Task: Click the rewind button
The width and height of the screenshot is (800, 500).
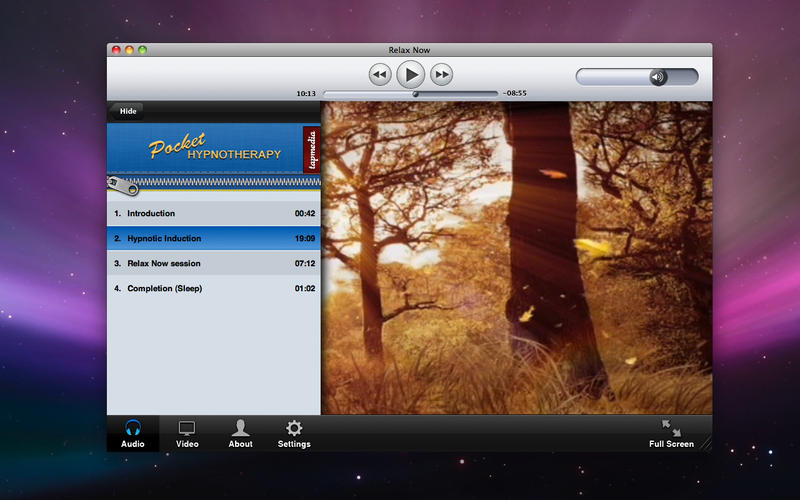Action: pos(379,74)
